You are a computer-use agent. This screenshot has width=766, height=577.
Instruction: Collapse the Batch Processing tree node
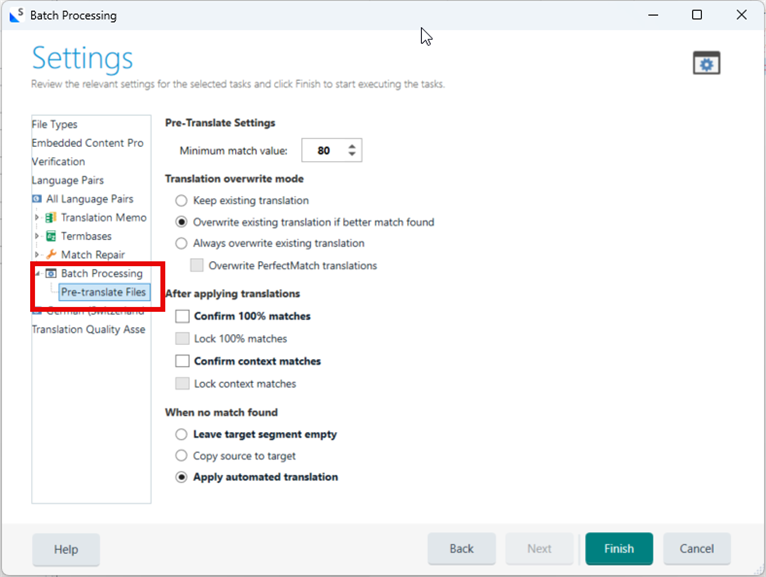37,274
